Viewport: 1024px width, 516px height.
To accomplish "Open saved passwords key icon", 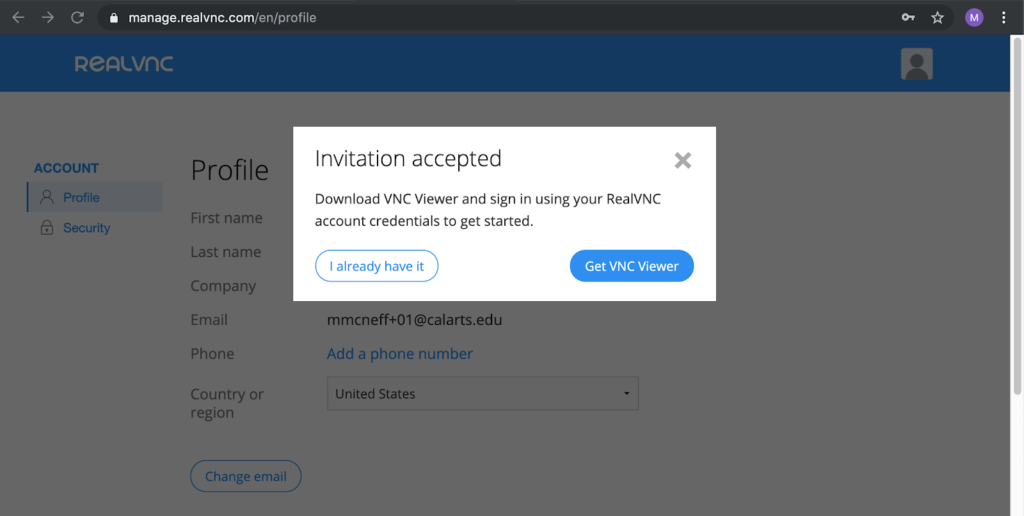I will click(908, 18).
